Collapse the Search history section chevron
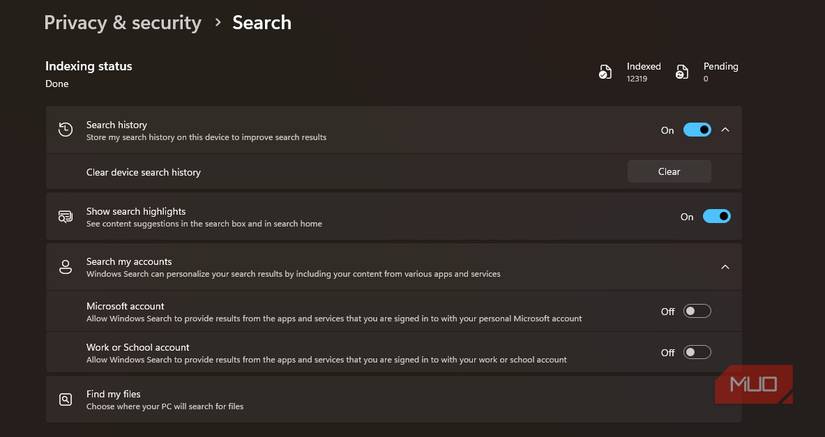The width and height of the screenshot is (825, 437). (x=726, y=130)
